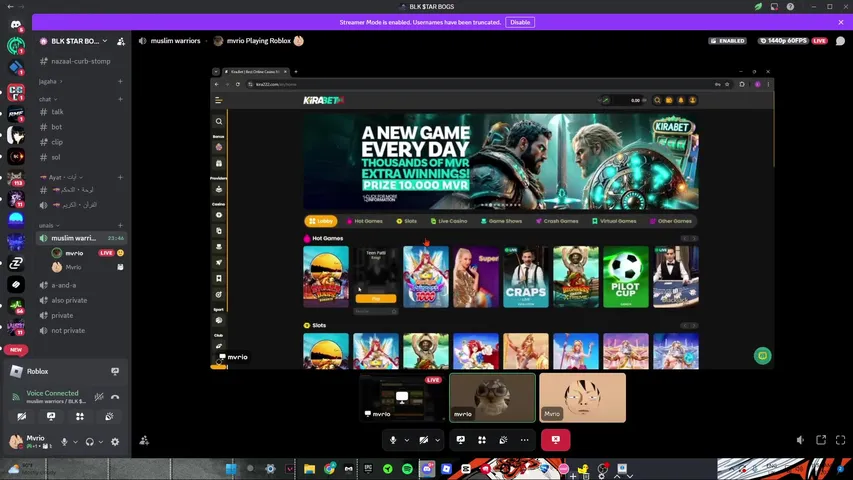The height and width of the screenshot is (480, 853).
Task: Stop watching stream red button
Action: pyautogui.click(x=555, y=440)
